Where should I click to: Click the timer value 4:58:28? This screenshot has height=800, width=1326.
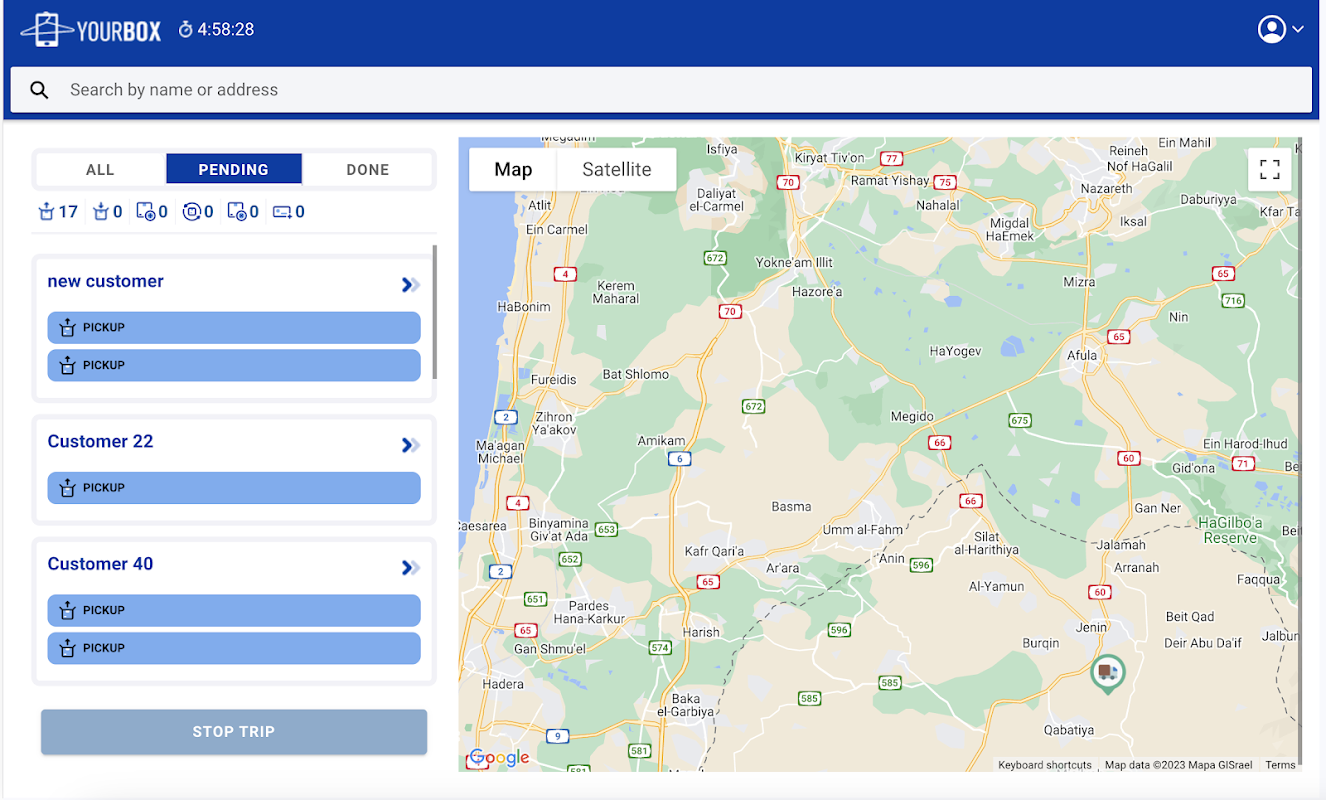pos(226,30)
